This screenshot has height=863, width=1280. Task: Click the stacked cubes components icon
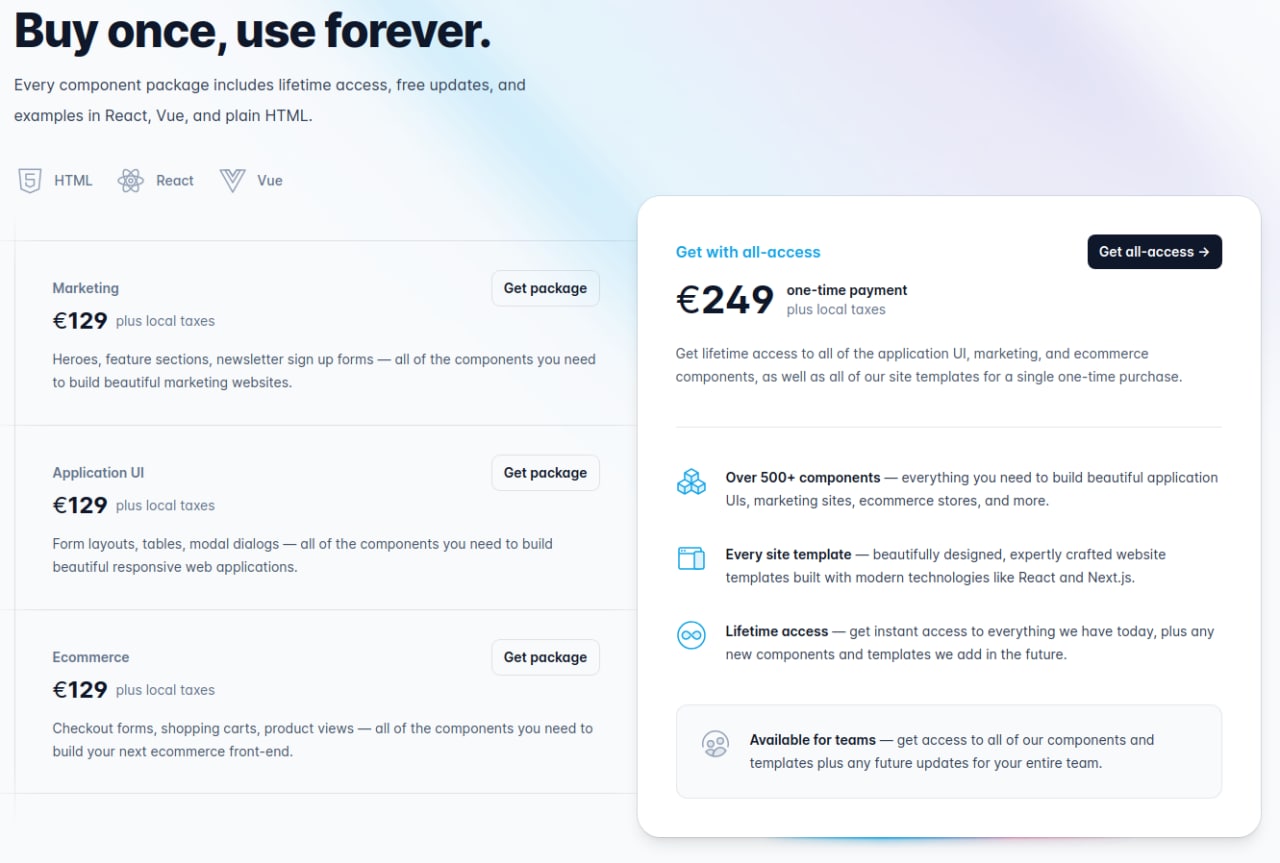691,482
